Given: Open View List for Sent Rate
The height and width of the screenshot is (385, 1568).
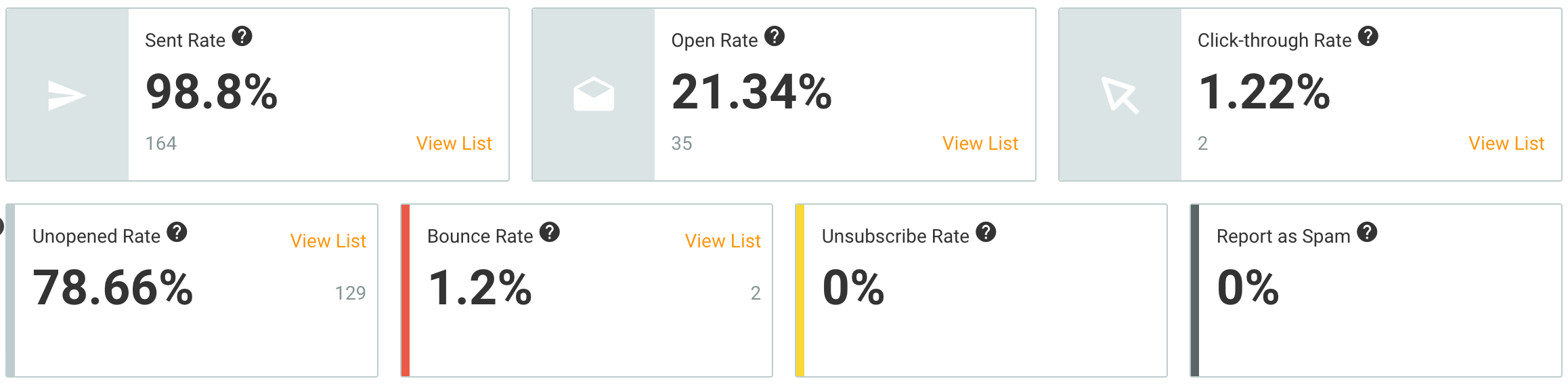Looking at the screenshot, I should (454, 144).
